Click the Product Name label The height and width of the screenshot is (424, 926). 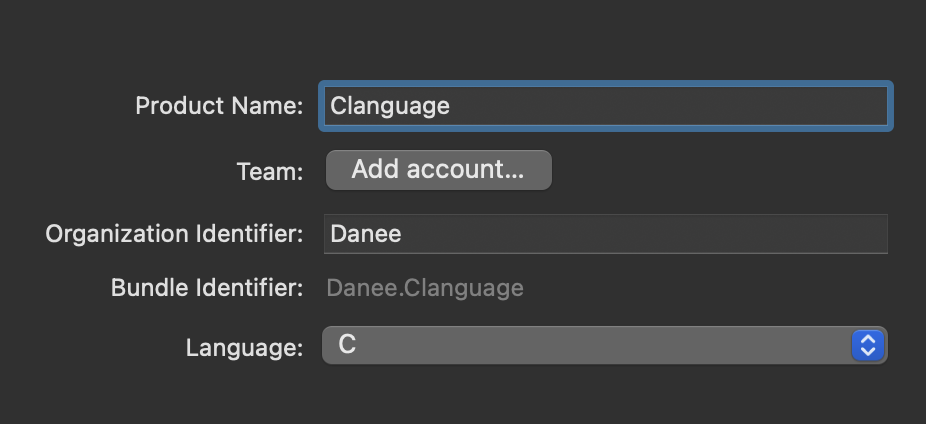(219, 106)
